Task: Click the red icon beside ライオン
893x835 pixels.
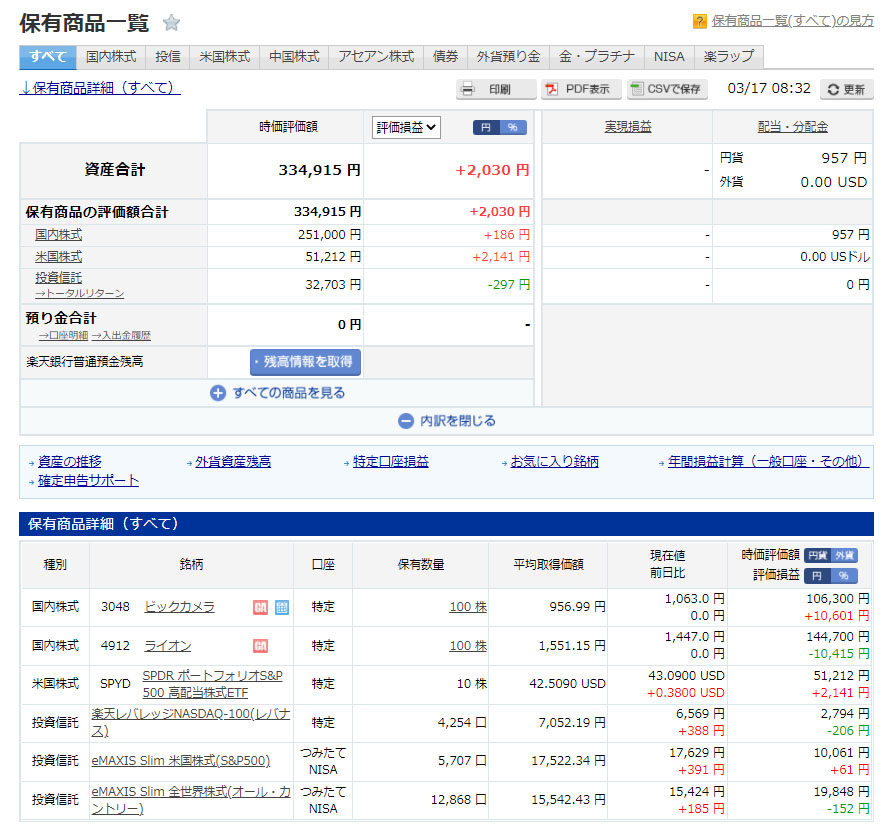Action: [260, 646]
